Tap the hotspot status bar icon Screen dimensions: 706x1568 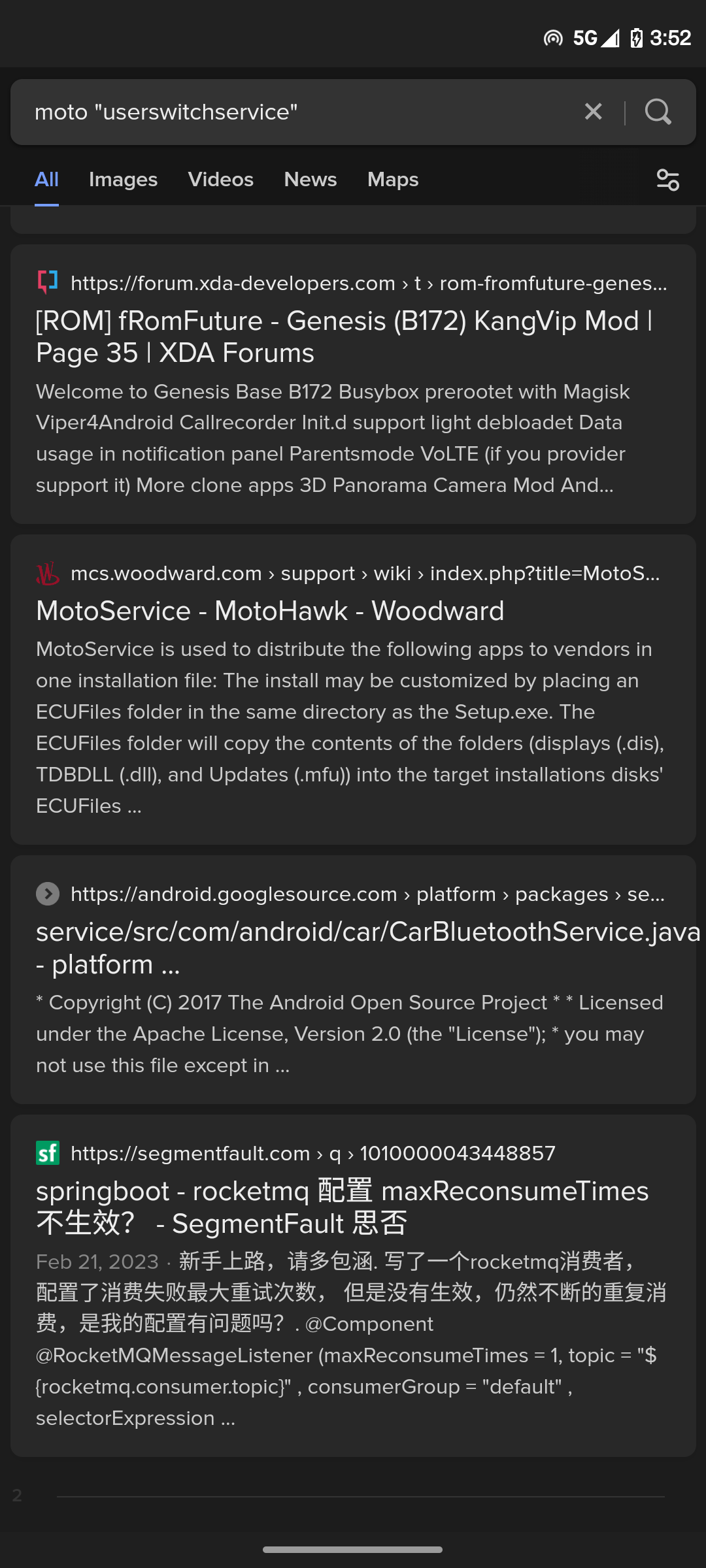pos(553,39)
